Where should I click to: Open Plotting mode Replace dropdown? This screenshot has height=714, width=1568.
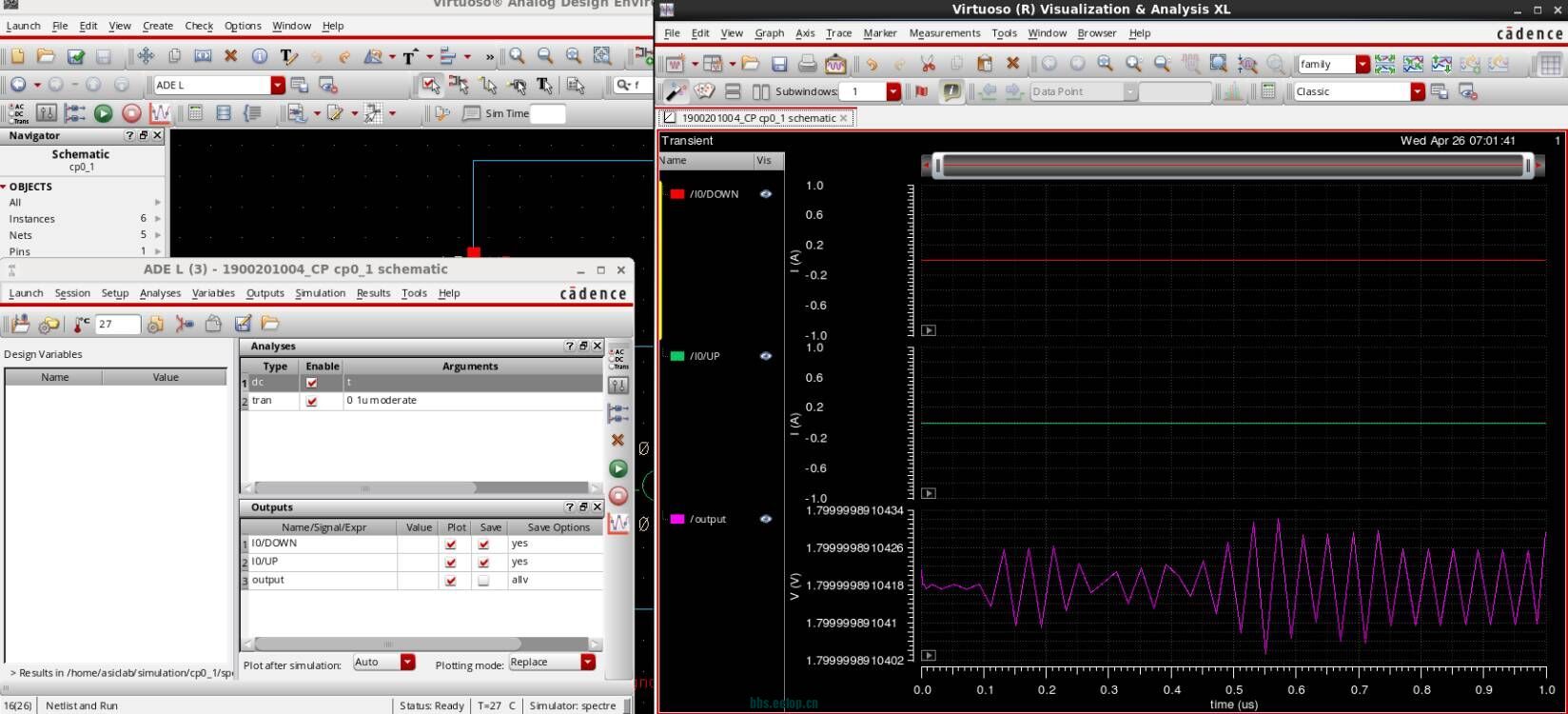tap(588, 663)
